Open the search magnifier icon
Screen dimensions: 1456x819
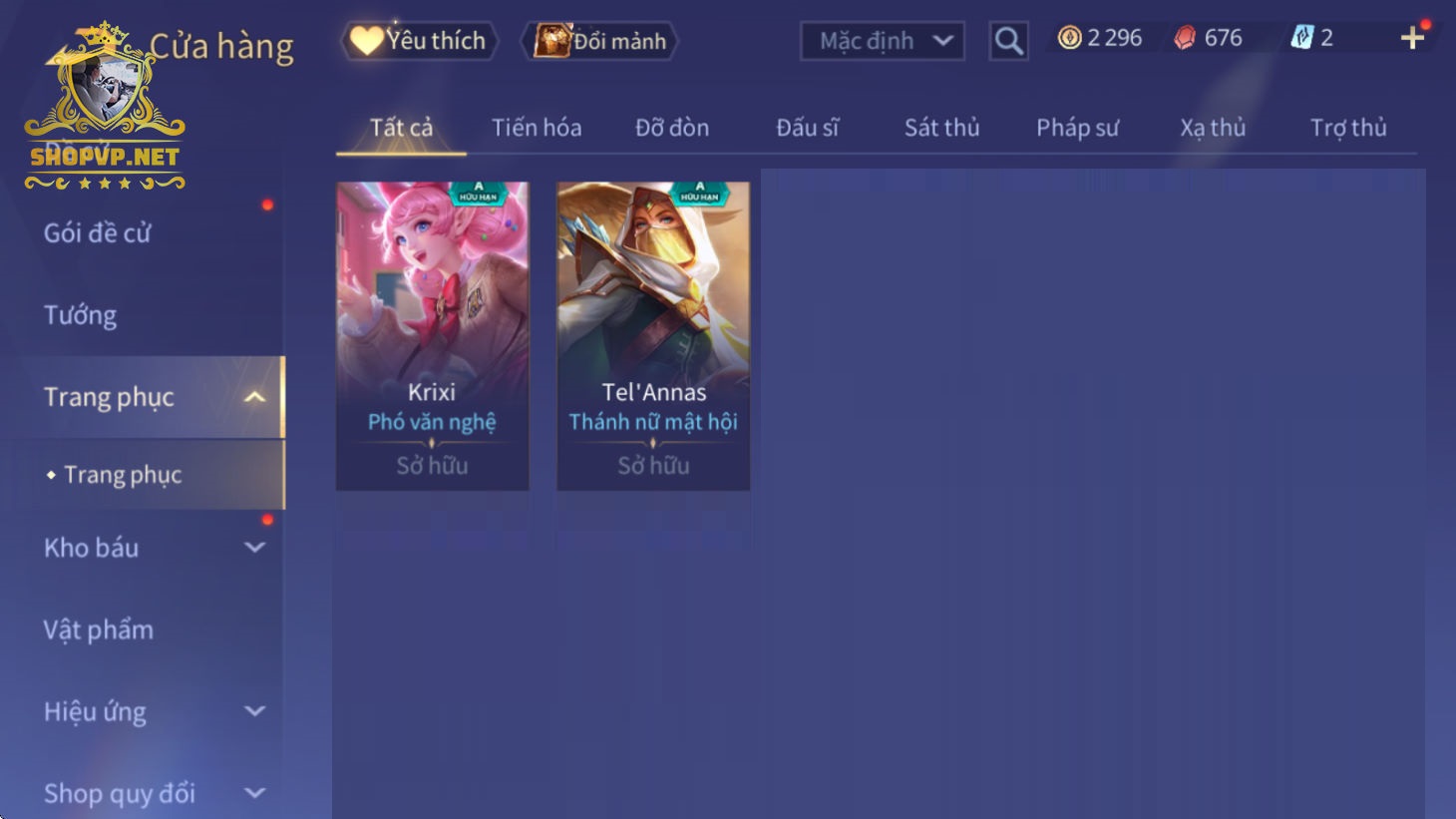pyautogui.click(x=1008, y=41)
